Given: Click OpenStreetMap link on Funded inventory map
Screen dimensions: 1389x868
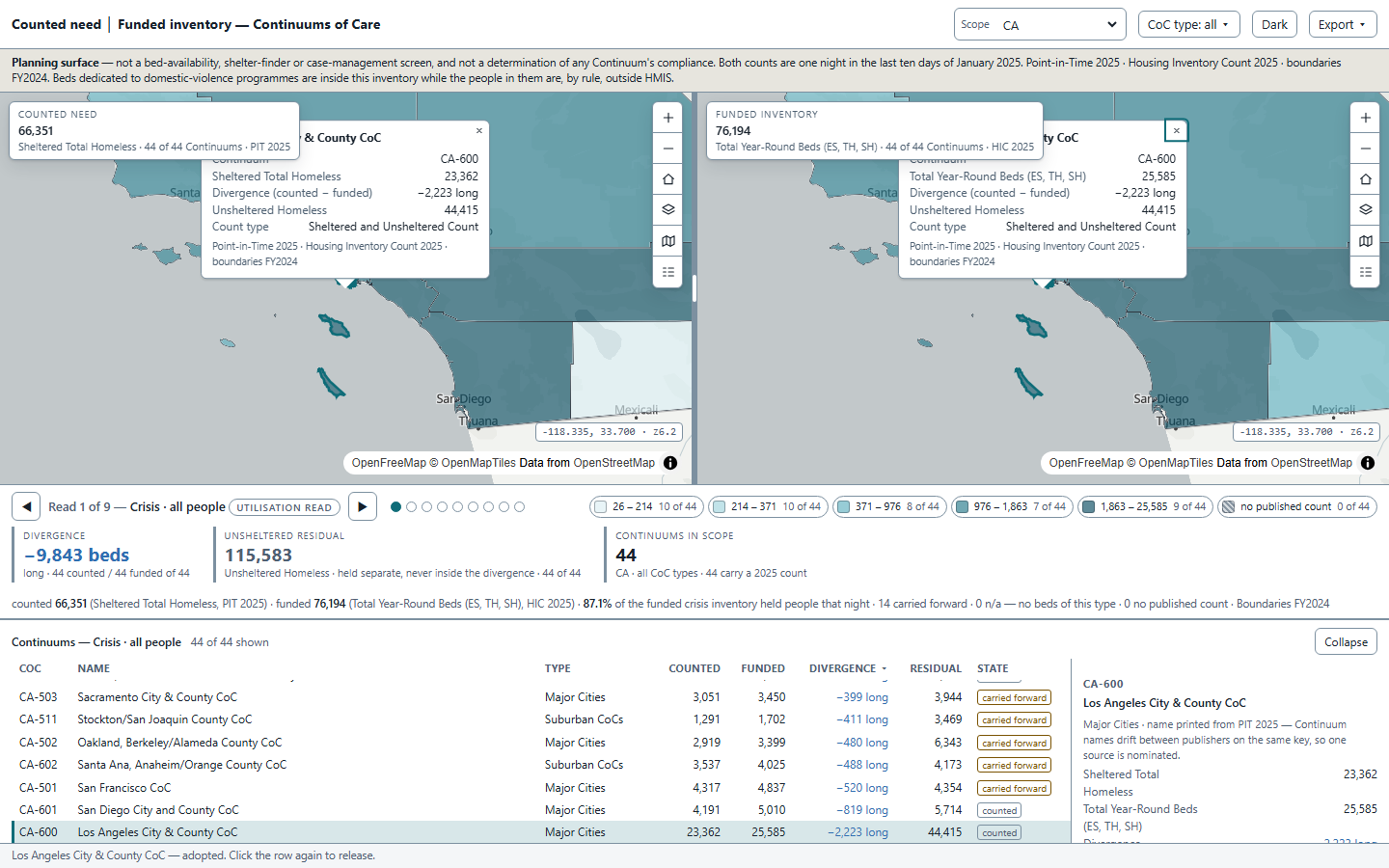Looking at the screenshot, I should click(x=1312, y=463).
